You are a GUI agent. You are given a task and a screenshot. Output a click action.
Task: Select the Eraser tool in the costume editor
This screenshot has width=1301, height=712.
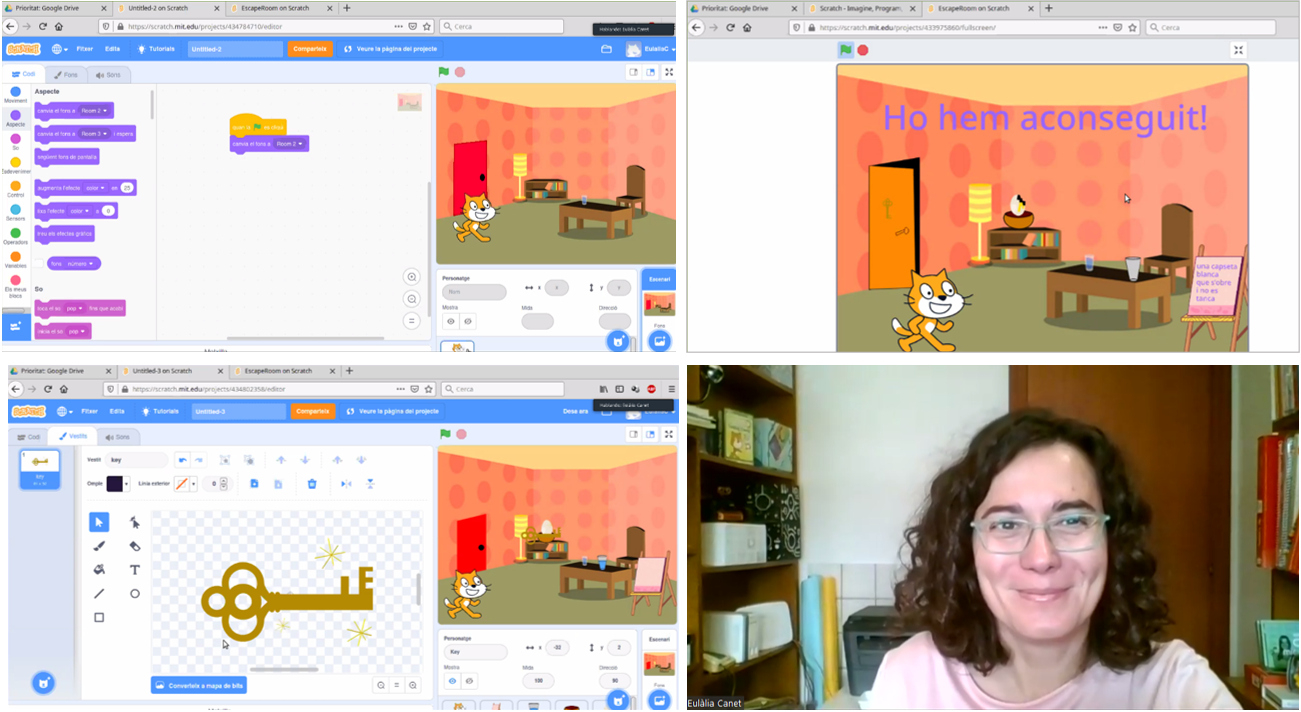point(135,546)
